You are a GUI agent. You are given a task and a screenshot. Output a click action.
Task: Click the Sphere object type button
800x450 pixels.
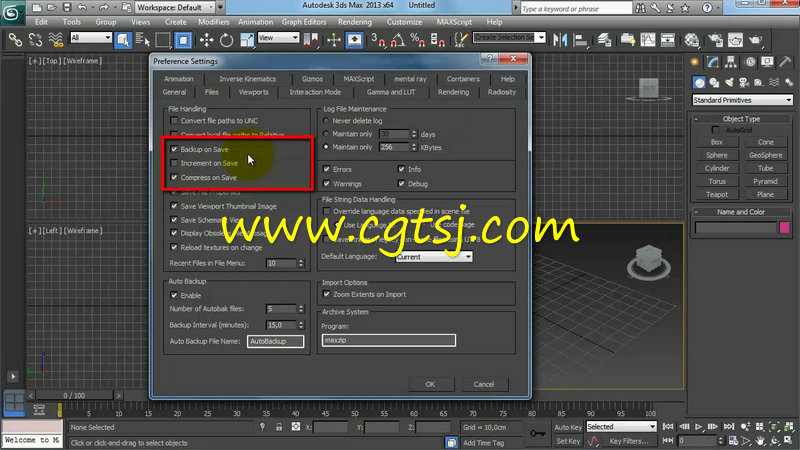pos(717,155)
